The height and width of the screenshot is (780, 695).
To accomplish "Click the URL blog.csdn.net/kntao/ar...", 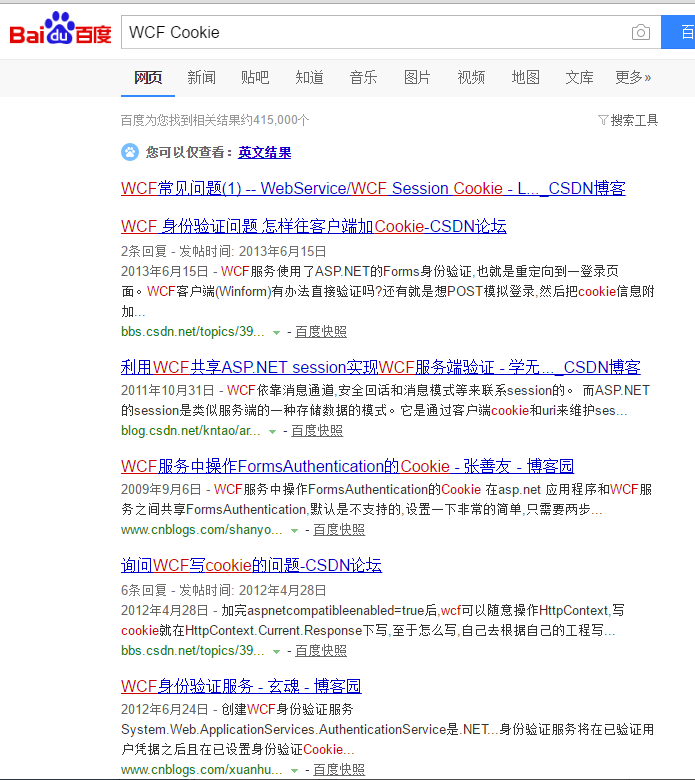I will pos(191,431).
